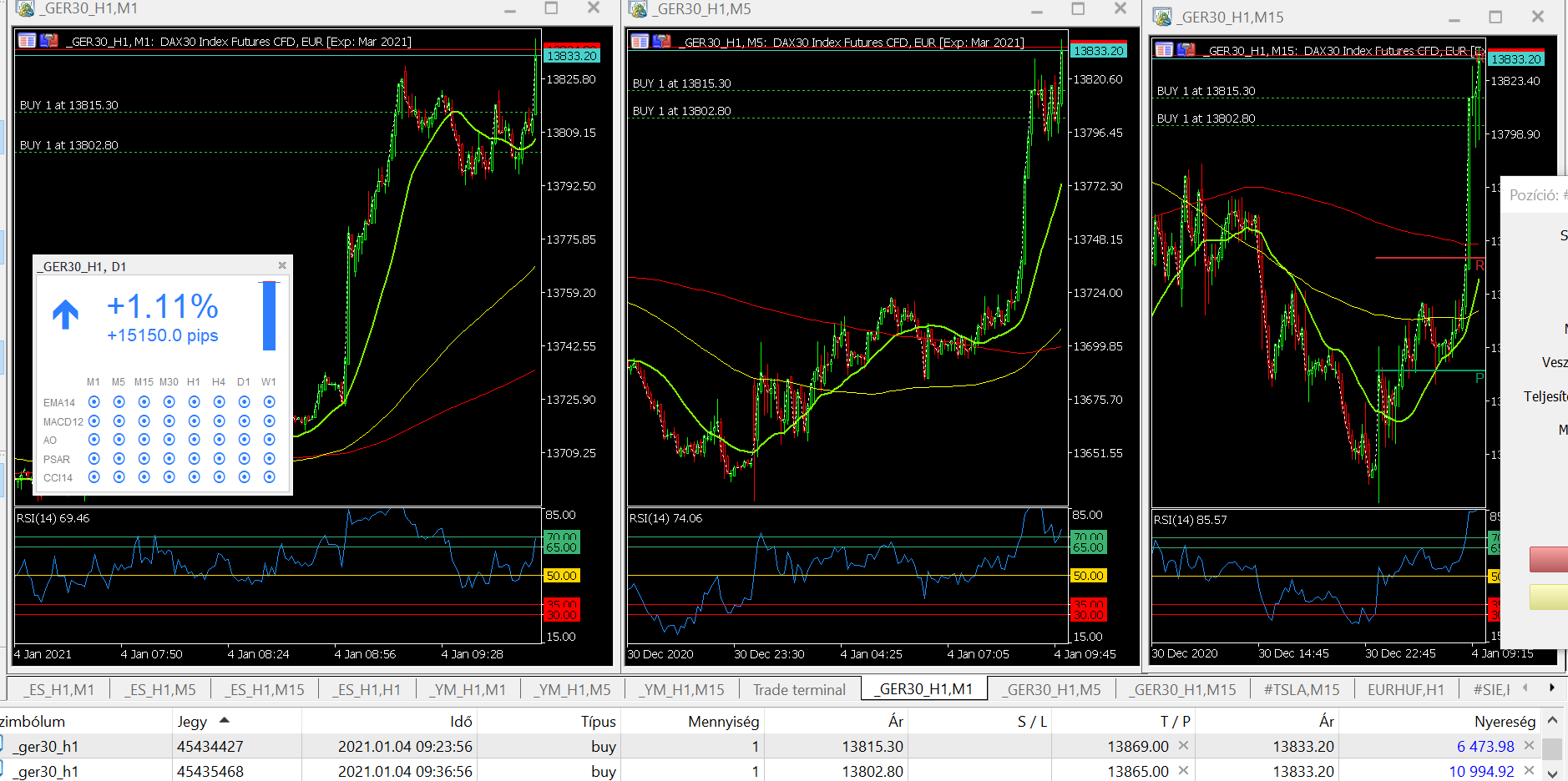The image size is (1568, 781).
Task: Switch to the #TSLA,M15 chart tab
Action: 1301,689
